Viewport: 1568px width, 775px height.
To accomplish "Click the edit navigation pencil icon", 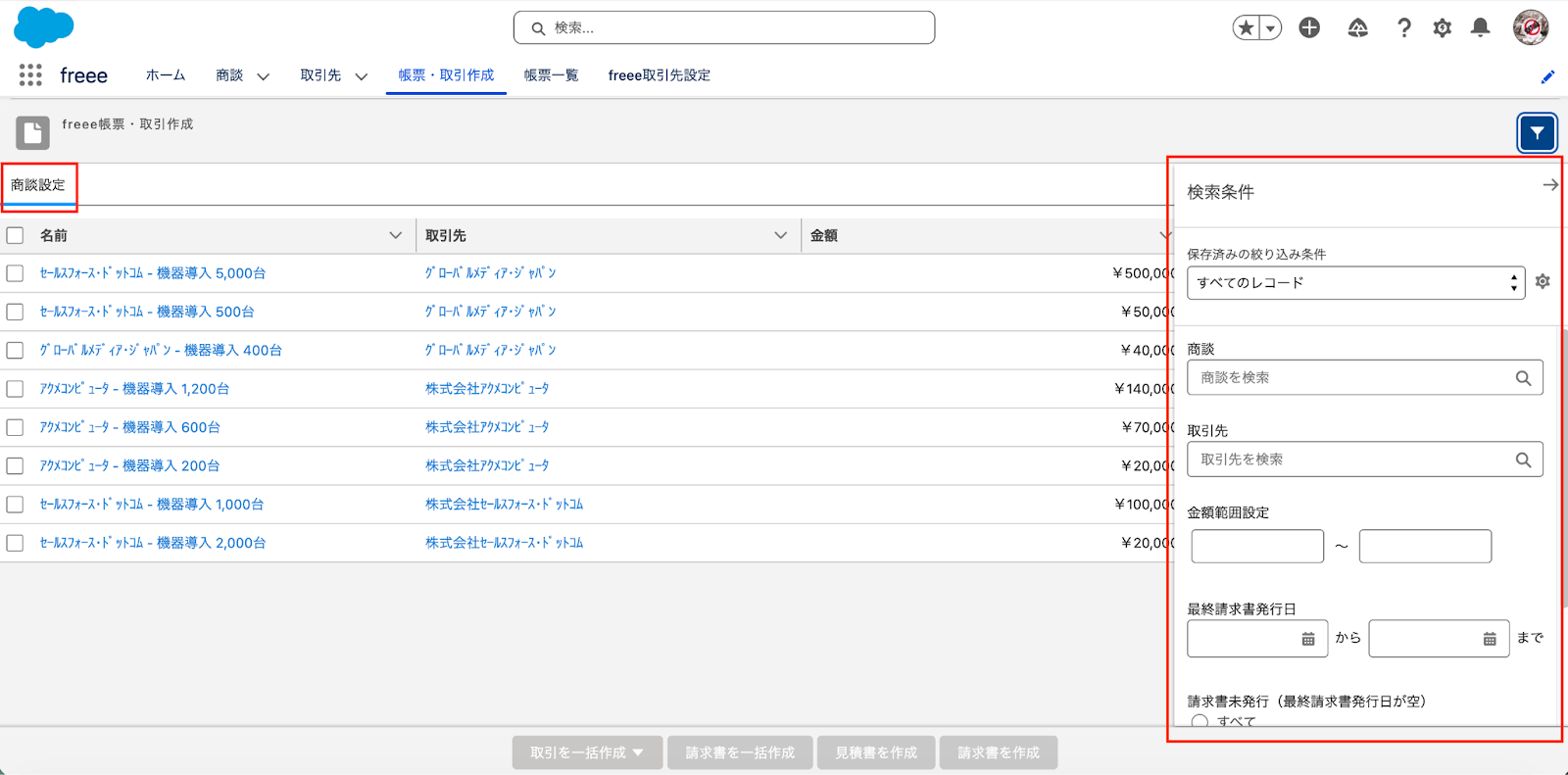I will click(1547, 76).
